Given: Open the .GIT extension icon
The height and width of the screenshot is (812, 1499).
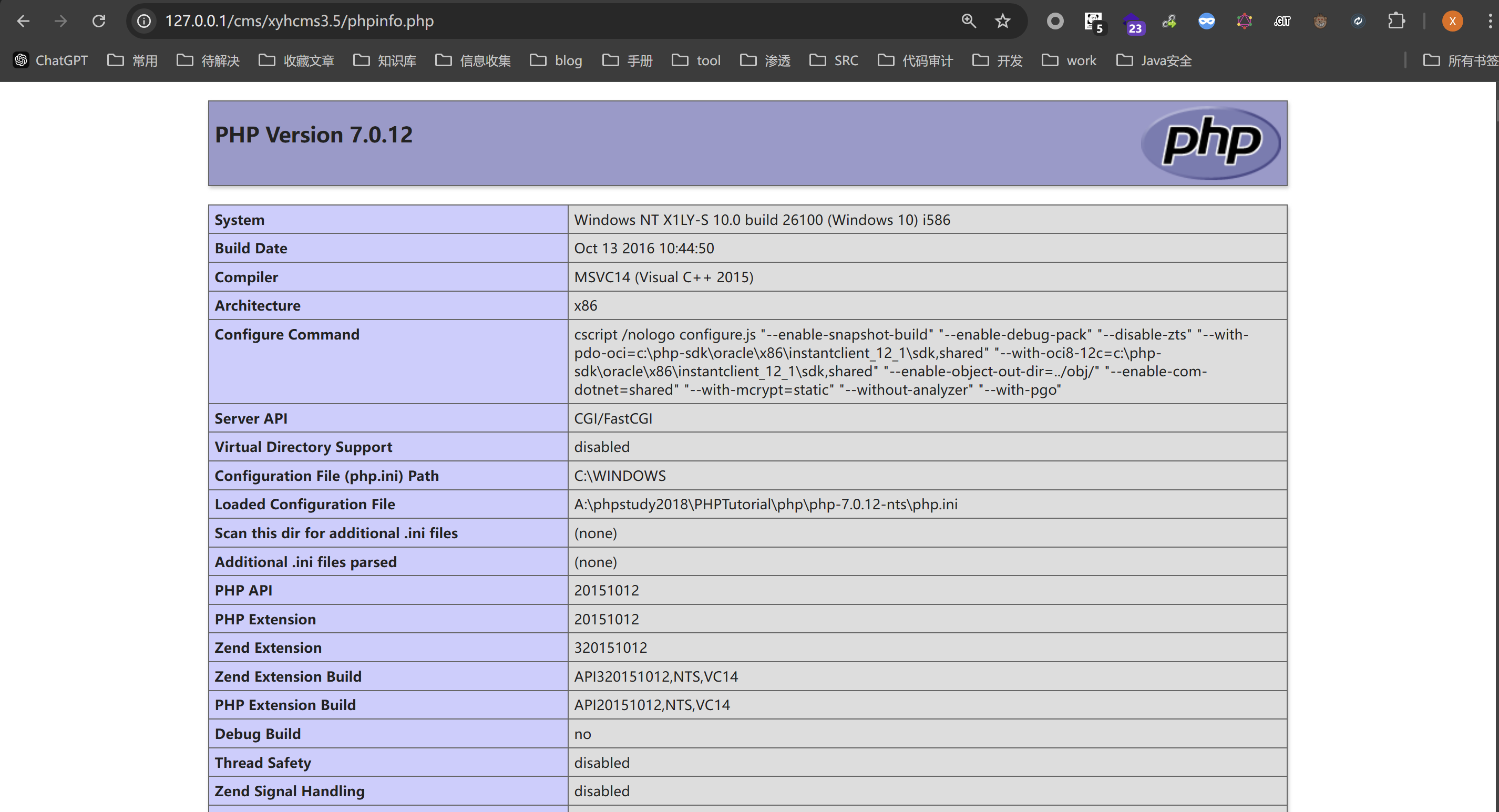Looking at the screenshot, I should pos(1282,22).
